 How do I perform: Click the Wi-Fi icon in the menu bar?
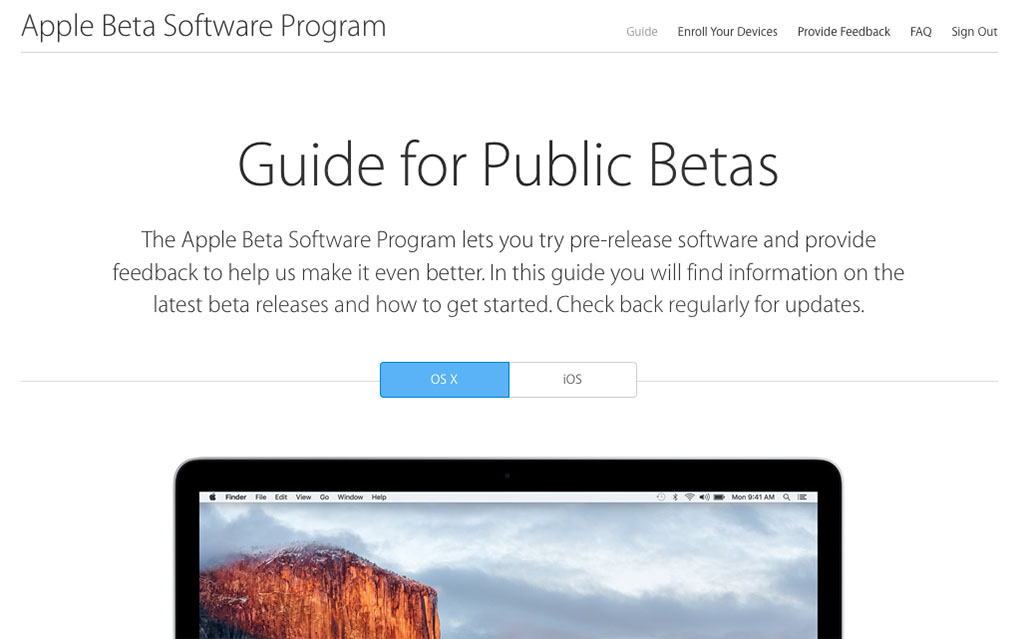(x=690, y=497)
